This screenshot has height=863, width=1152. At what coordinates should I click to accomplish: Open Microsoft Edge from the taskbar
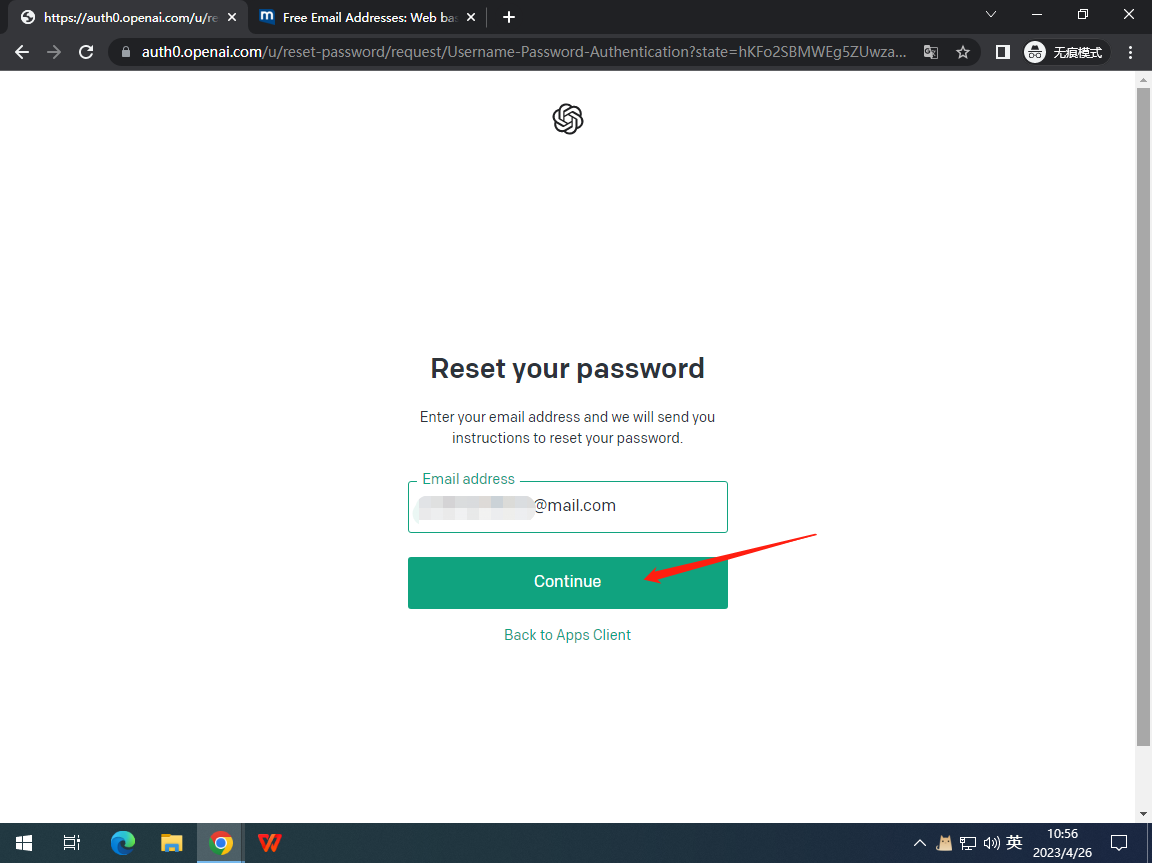click(123, 842)
